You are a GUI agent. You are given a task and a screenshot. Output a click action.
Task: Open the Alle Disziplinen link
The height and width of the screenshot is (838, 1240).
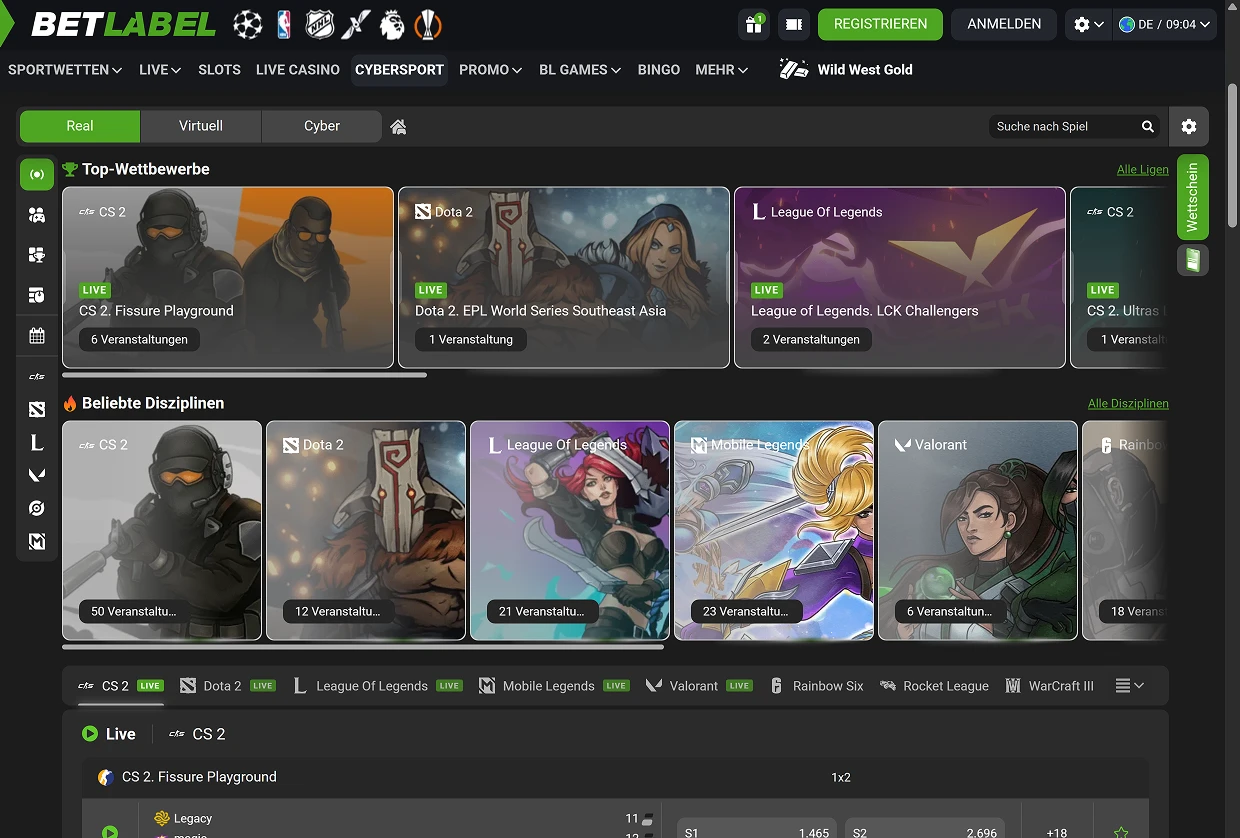click(1128, 404)
